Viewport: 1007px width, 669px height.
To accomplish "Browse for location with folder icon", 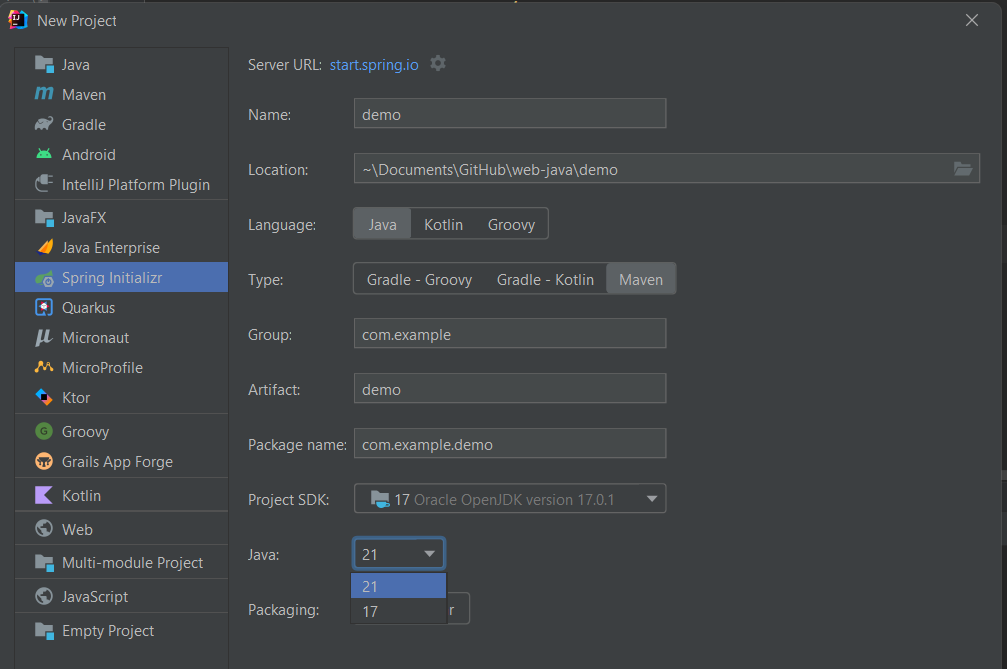I will [962, 169].
